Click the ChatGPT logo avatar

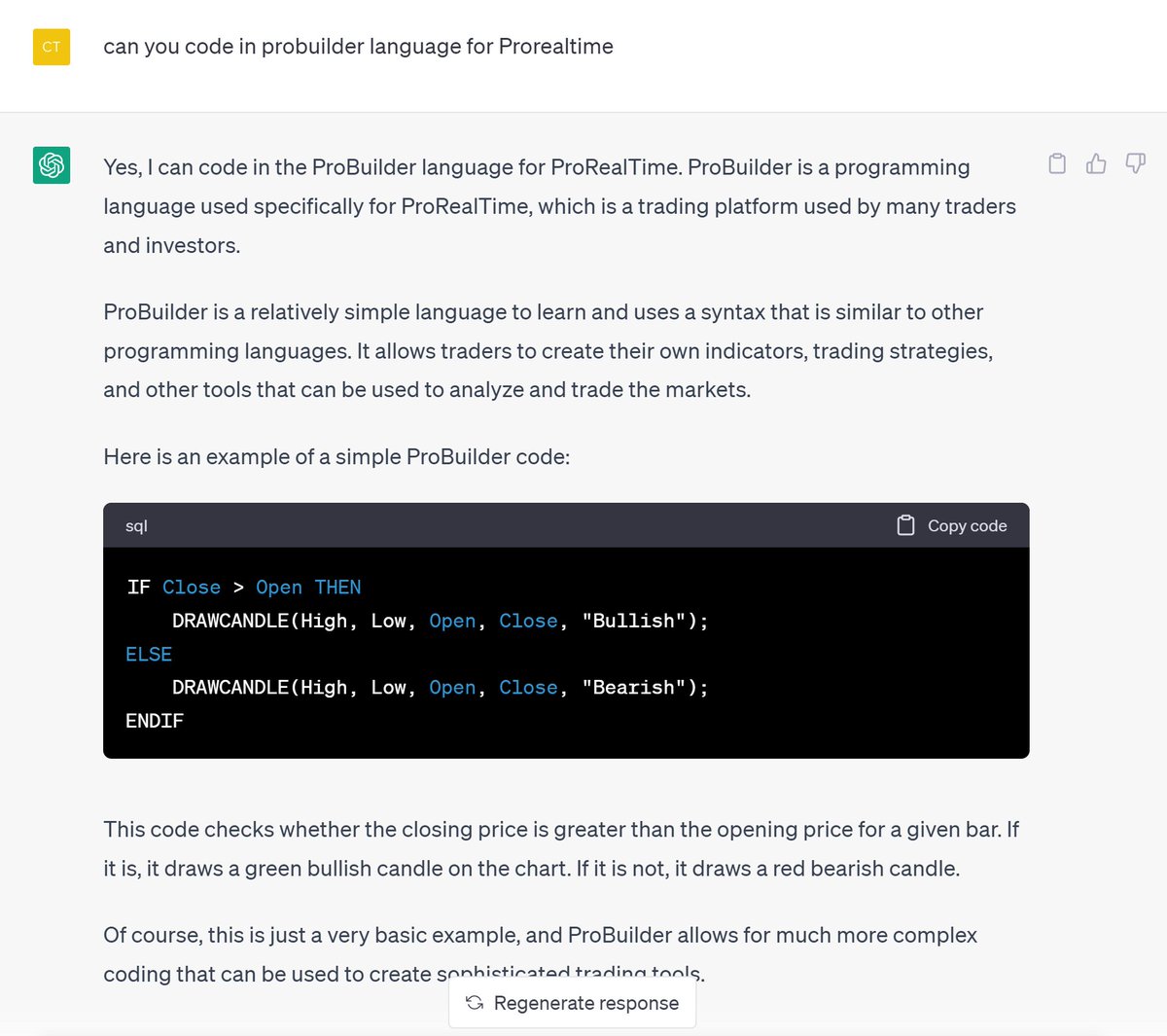(x=52, y=165)
